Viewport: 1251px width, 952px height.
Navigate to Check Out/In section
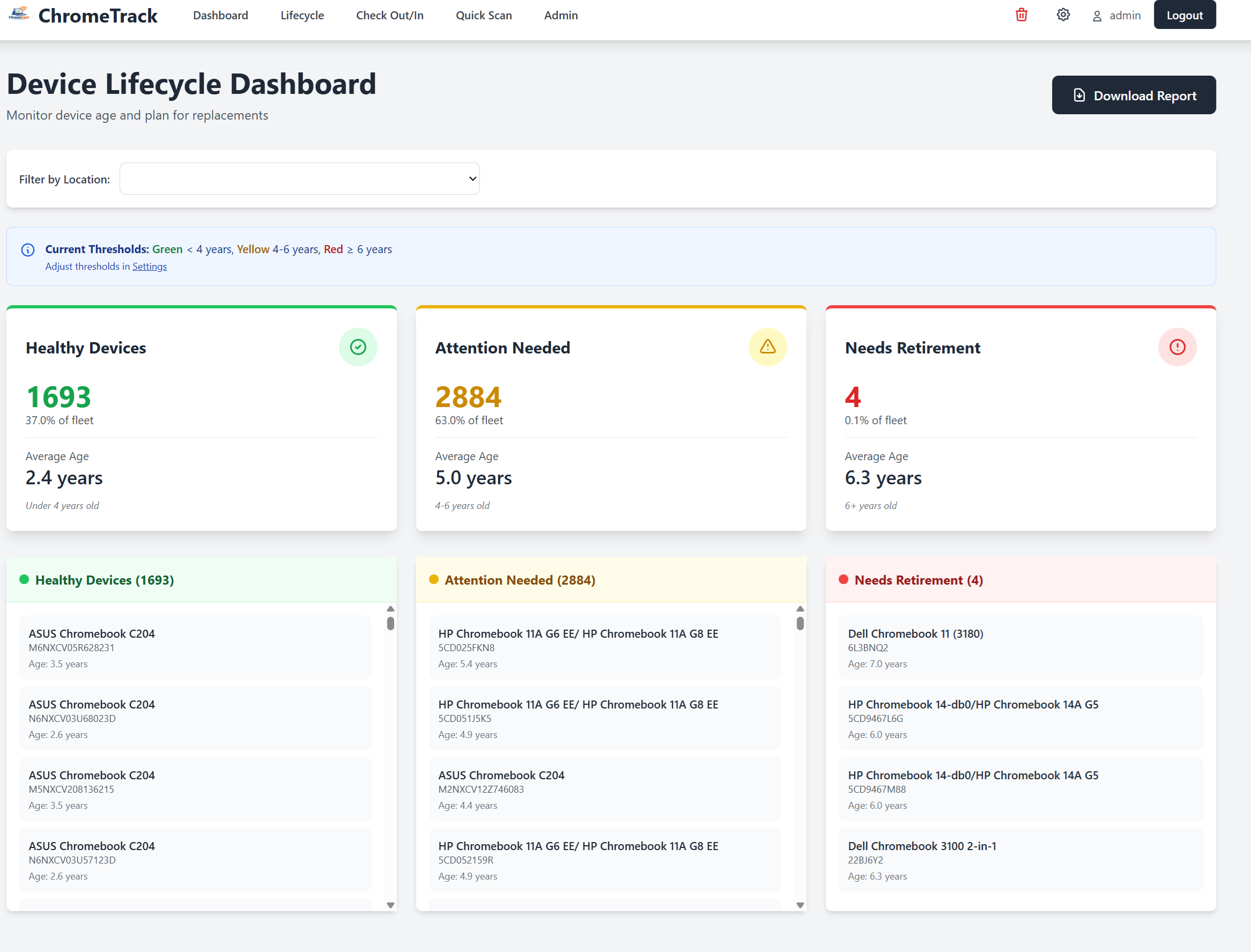[x=389, y=16]
